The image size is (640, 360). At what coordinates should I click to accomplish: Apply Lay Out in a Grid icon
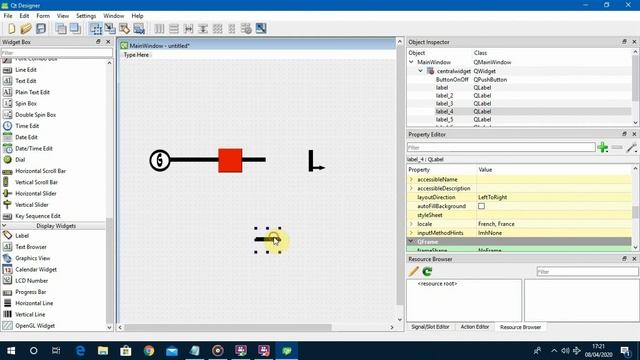218,29
